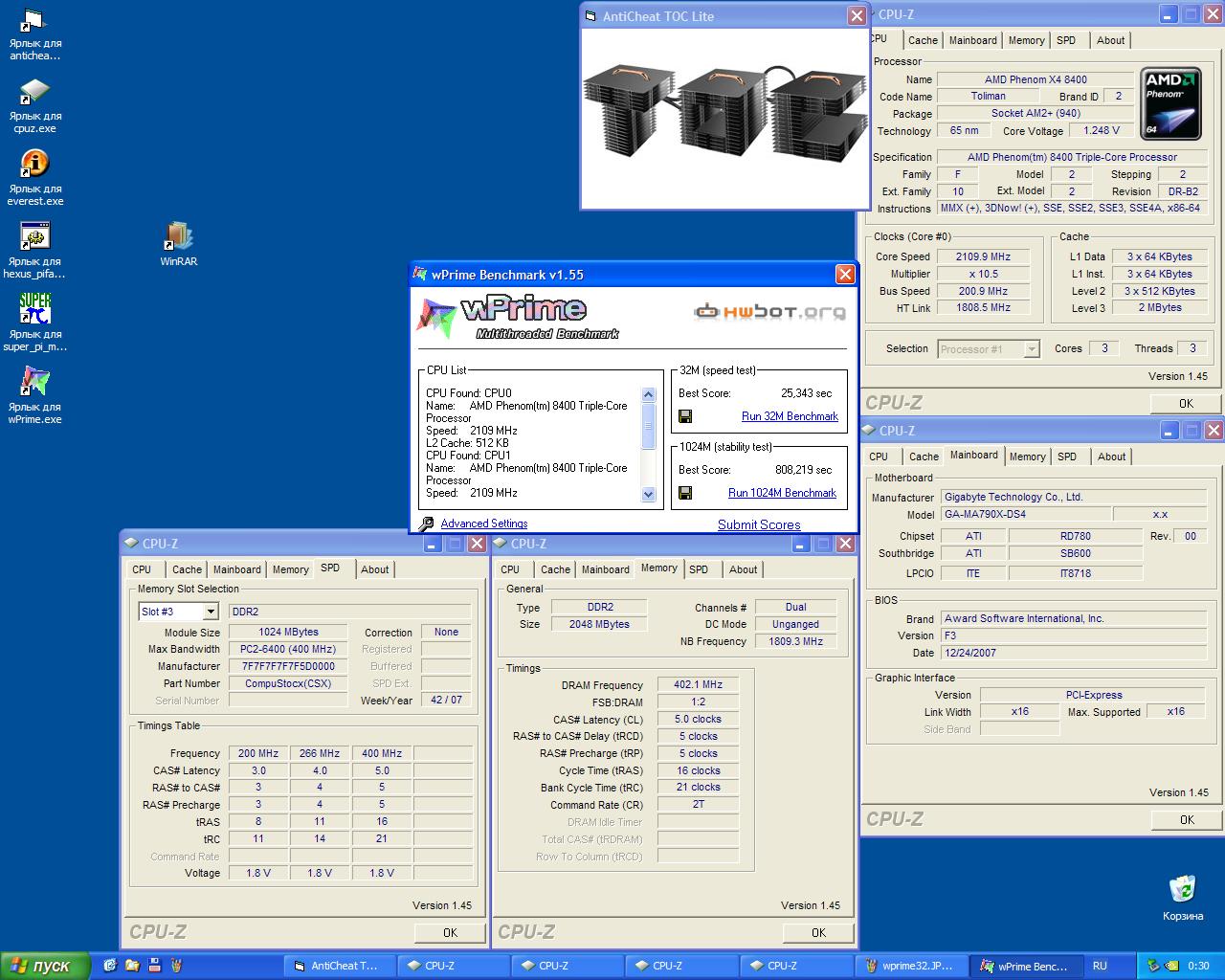Click the AntiCheat T... taskbar button
1225x980 pixels.
point(342,966)
